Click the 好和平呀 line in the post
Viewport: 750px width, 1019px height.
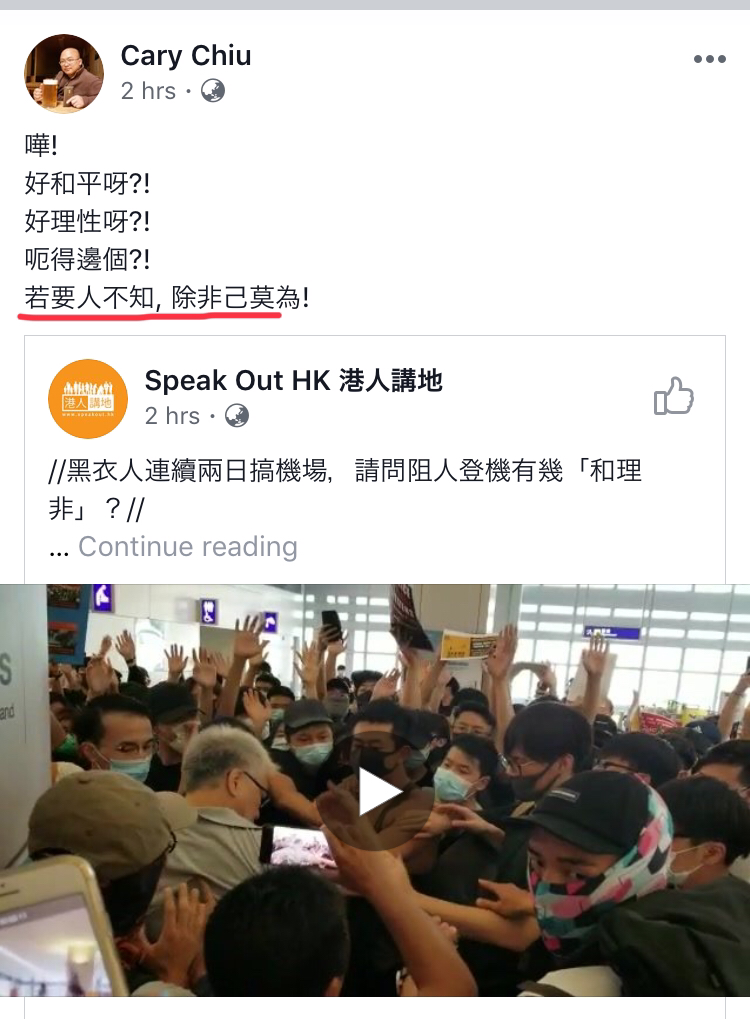point(88,183)
